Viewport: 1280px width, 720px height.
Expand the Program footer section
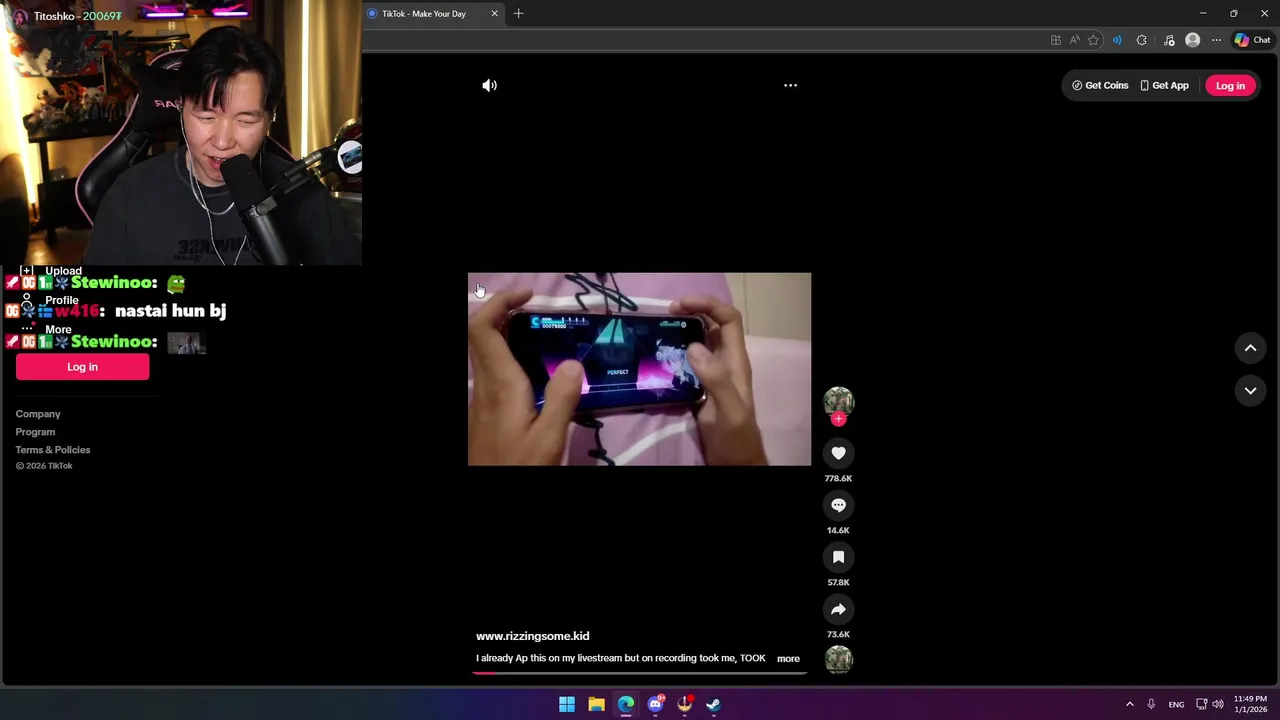click(x=35, y=432)
